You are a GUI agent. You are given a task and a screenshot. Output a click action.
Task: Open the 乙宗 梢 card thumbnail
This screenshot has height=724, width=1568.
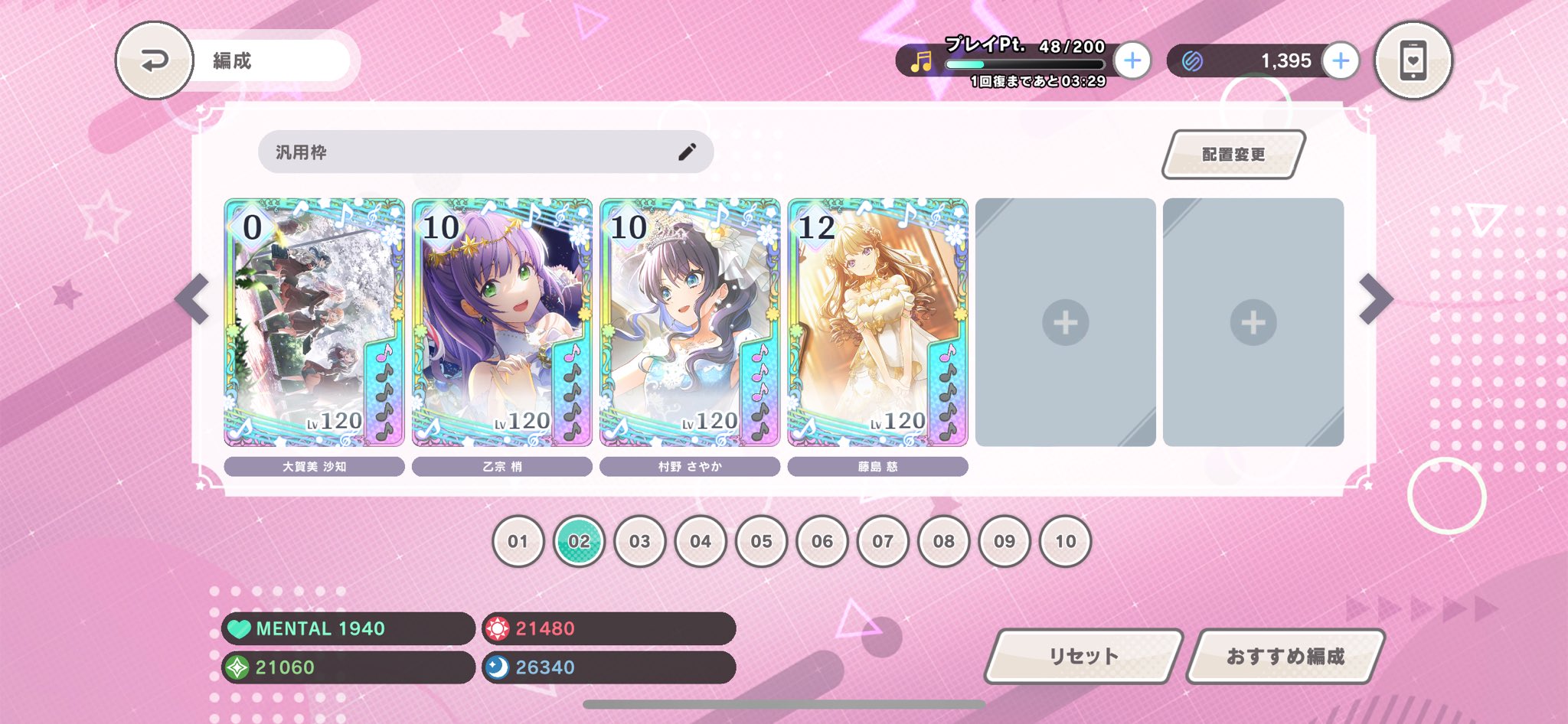click(x=501, y=322)
